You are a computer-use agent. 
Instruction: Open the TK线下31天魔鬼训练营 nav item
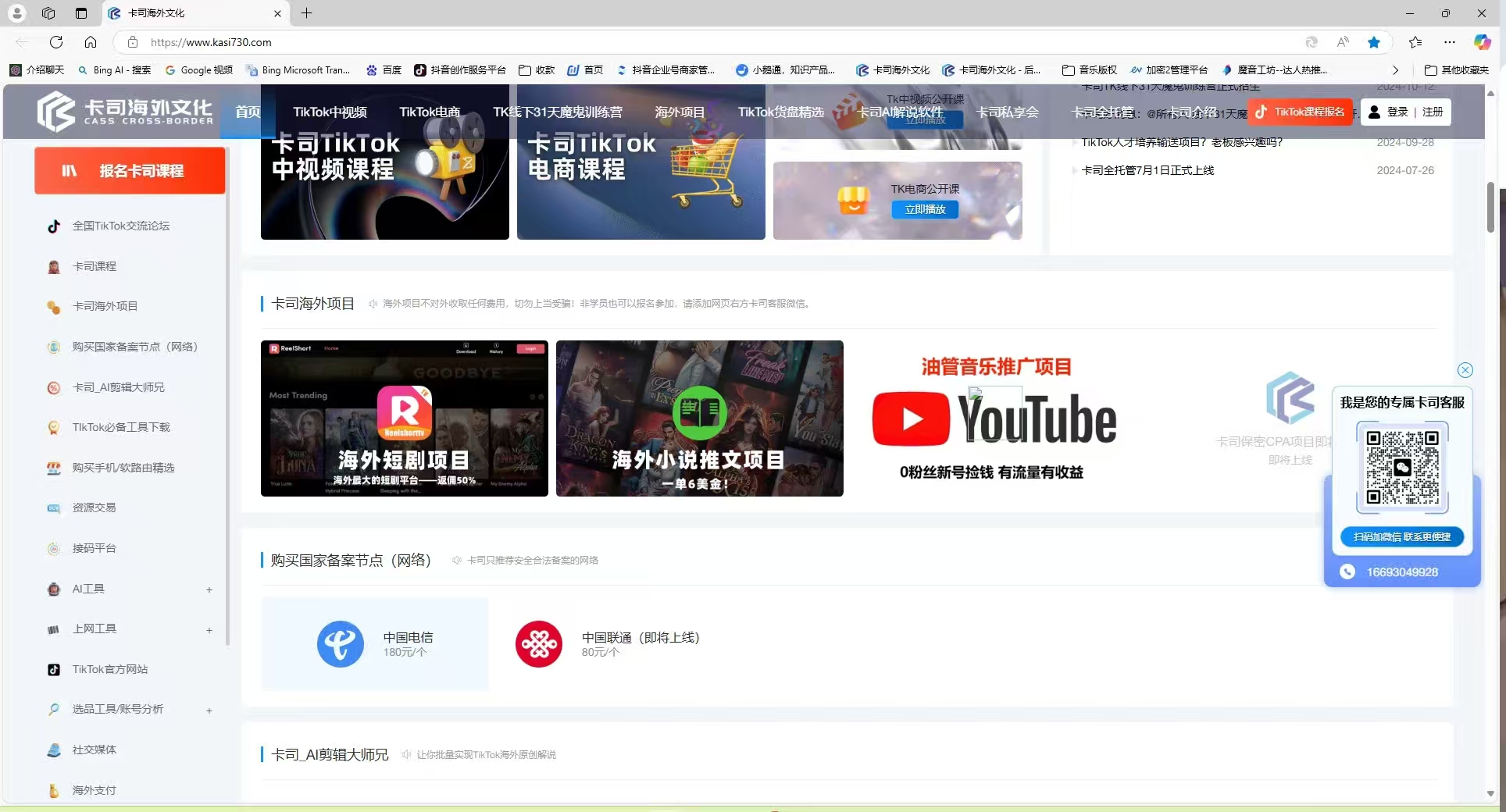click(558, 112)
